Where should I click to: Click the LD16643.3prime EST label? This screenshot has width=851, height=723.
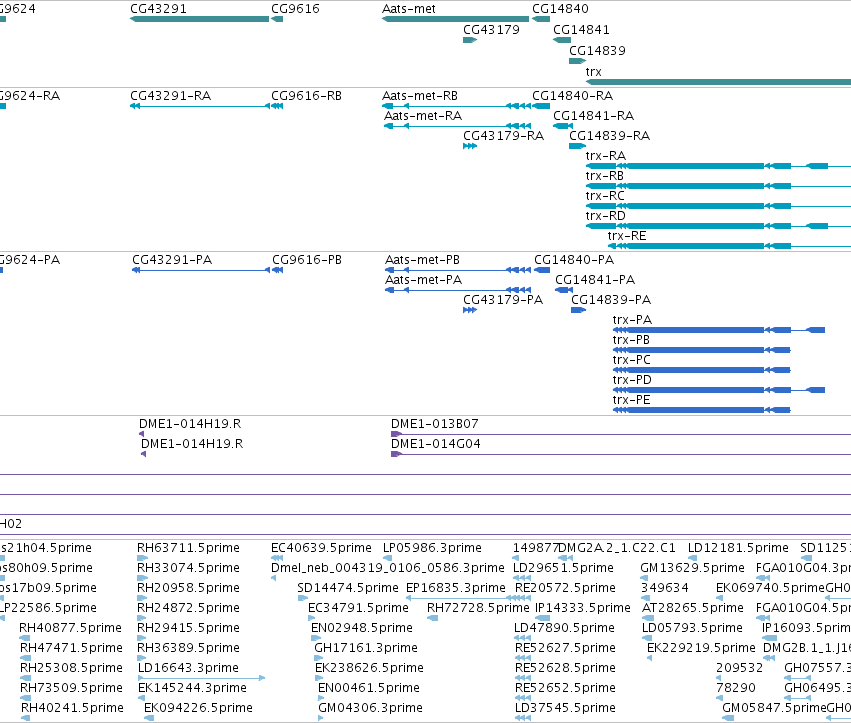click(x=188, y=668)
